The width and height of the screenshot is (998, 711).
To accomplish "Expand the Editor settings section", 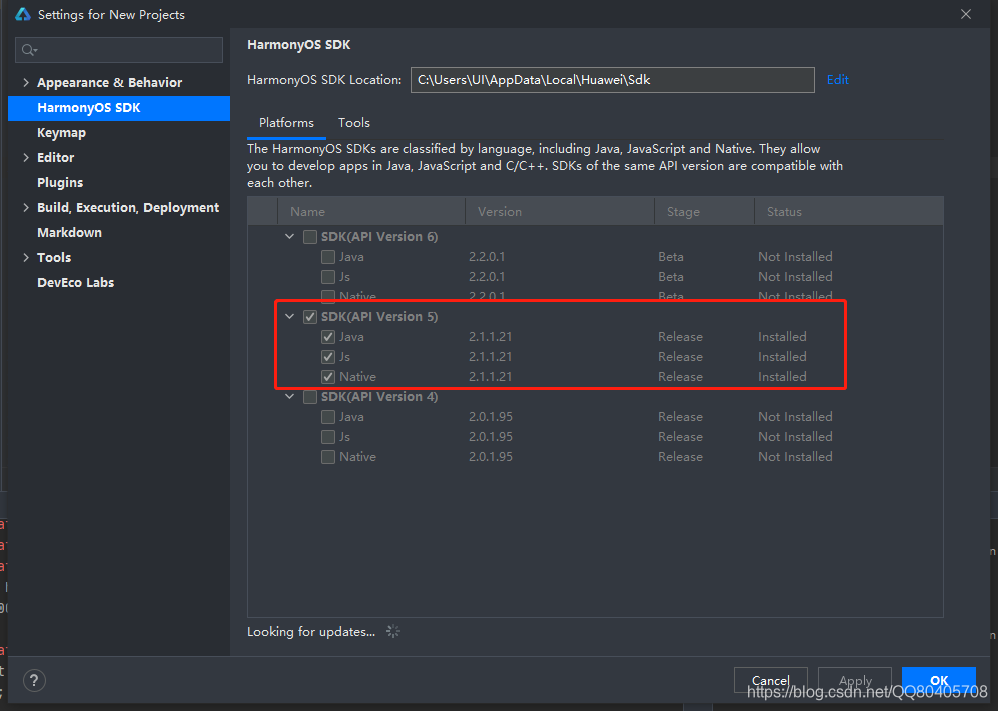I will (x=26, y=157).
